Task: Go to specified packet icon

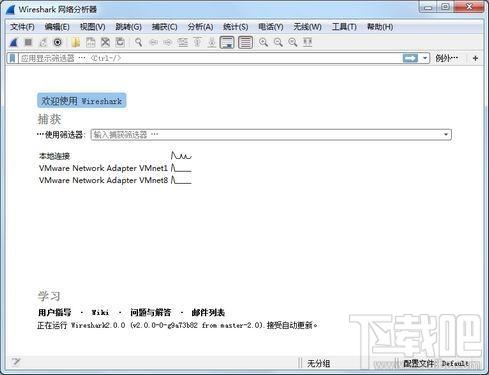Action: click(183, 42)
